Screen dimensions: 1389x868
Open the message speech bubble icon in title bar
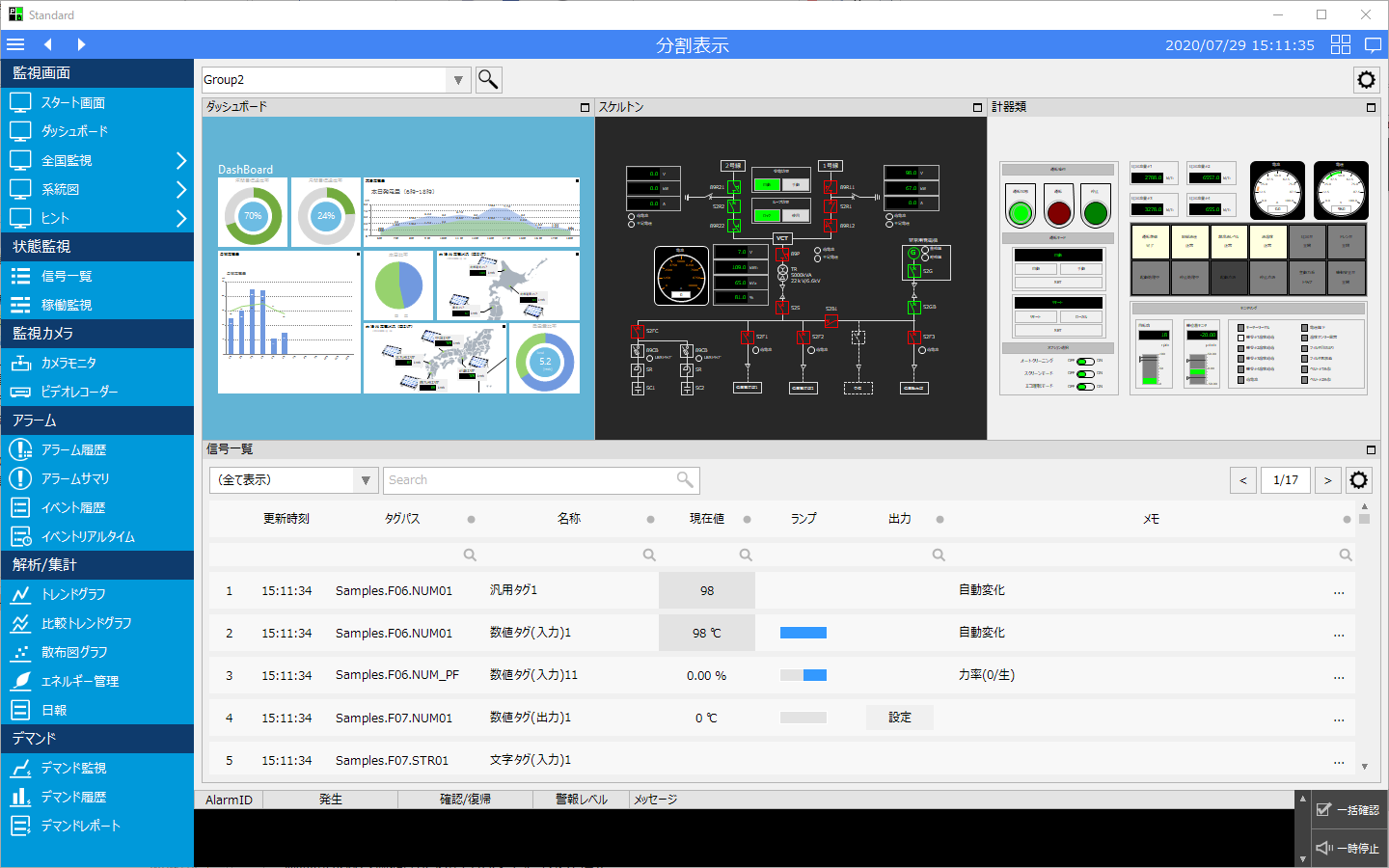1374,43
